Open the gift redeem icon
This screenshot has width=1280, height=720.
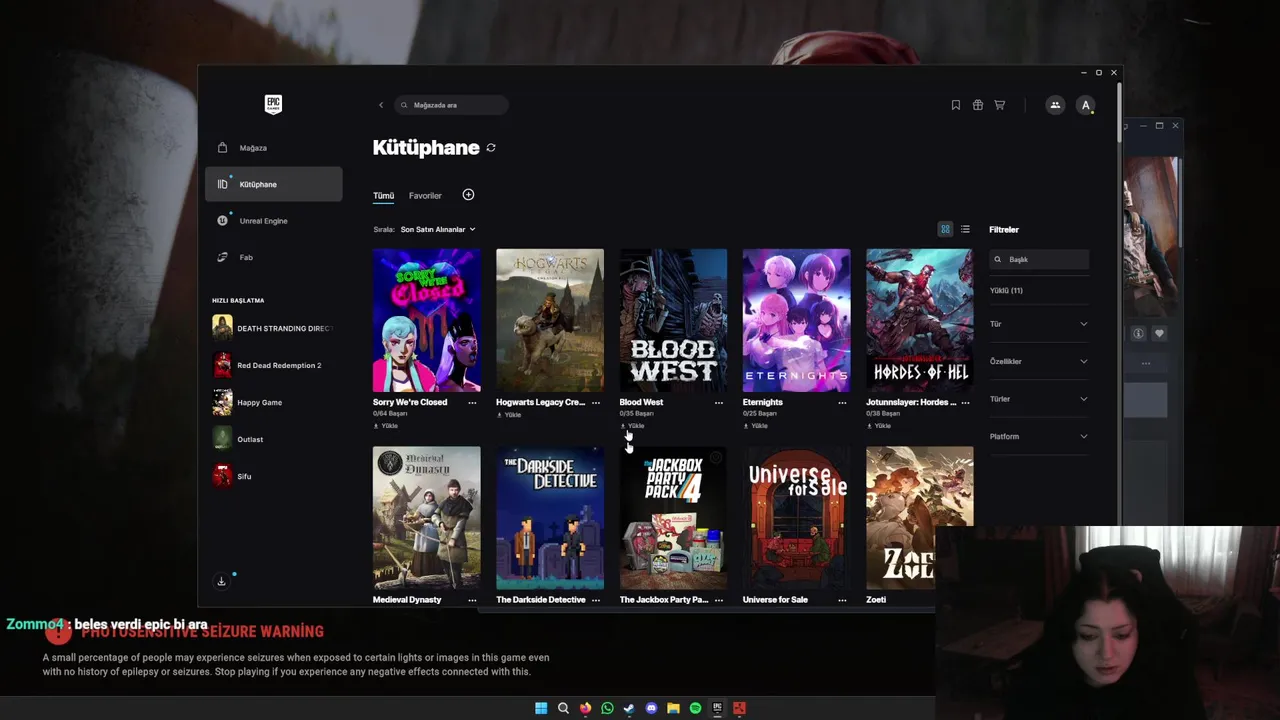coord(978,105)
